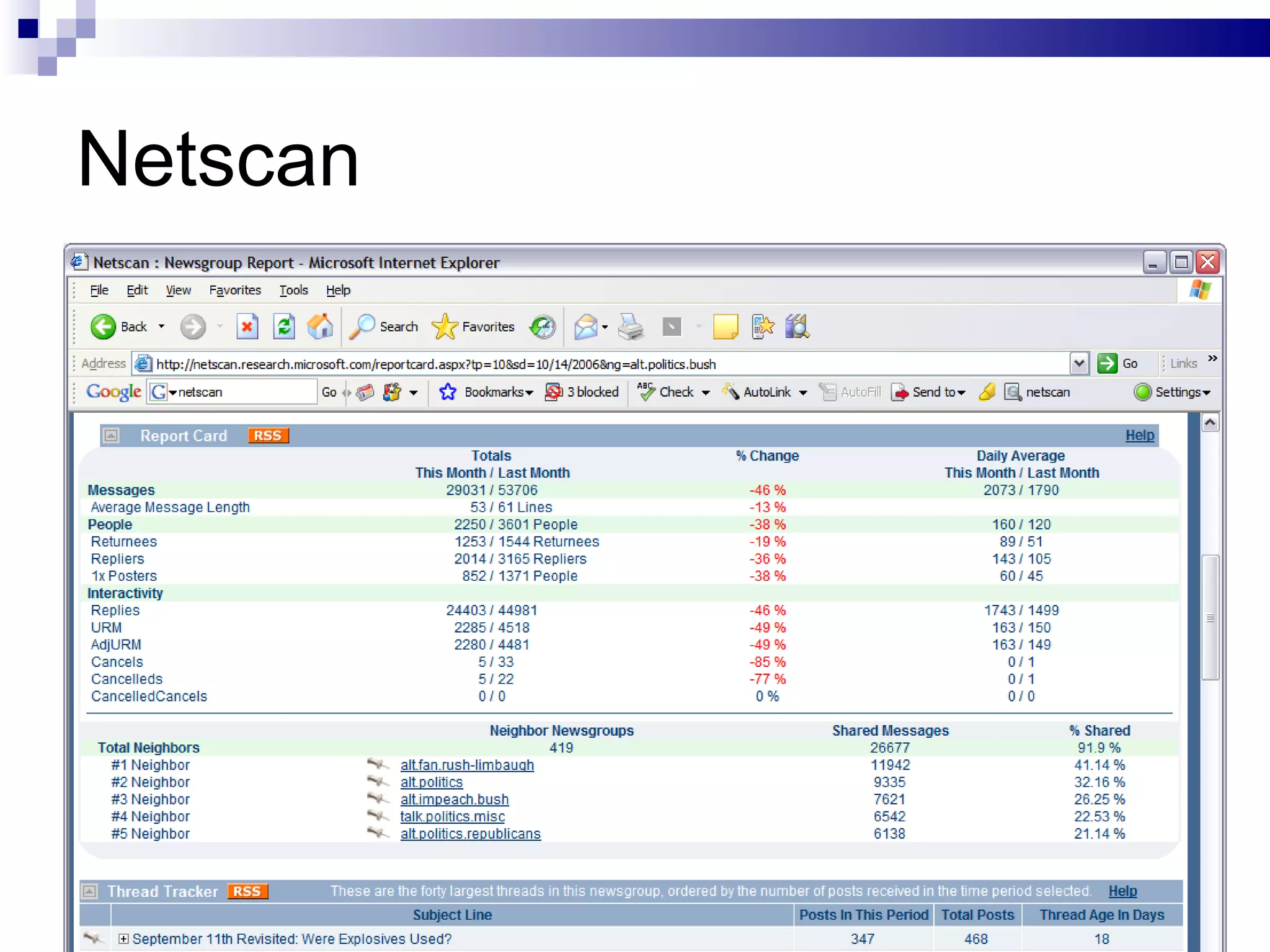
Task: Click the Go button next to address bar
Action: coord(1117,363)
